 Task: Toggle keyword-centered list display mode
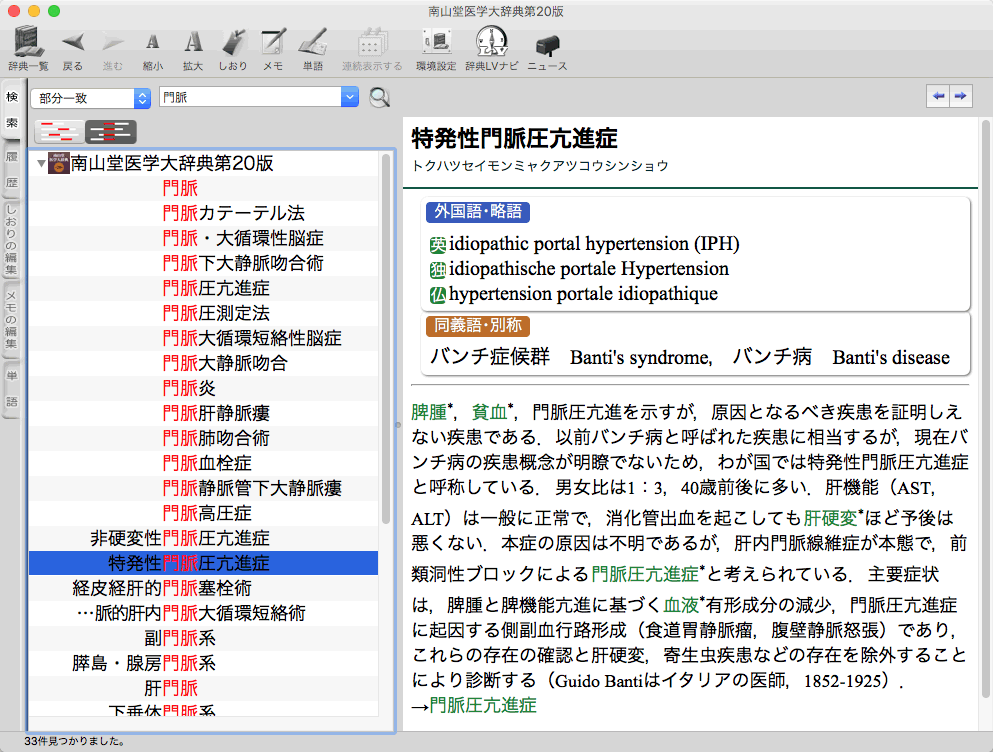pos(110,131)
